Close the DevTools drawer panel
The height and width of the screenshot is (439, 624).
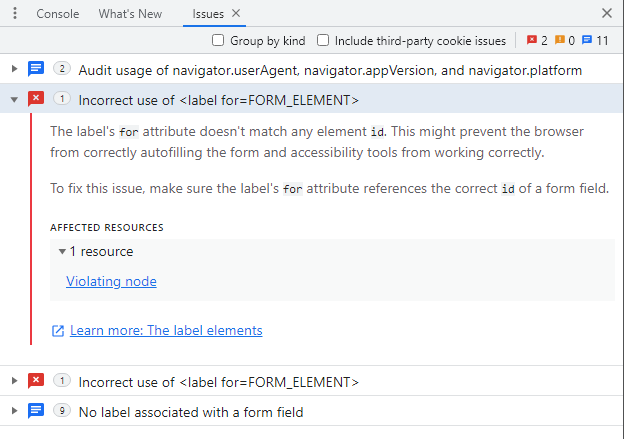[x=607, y=14]
